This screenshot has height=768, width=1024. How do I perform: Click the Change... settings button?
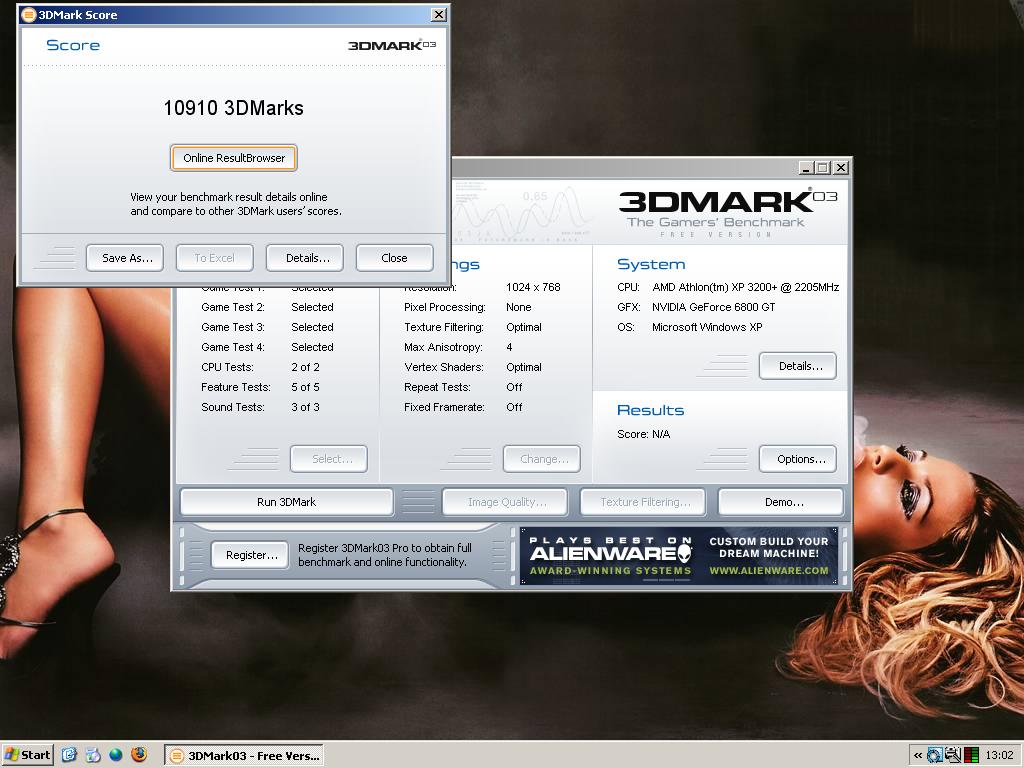541,459
